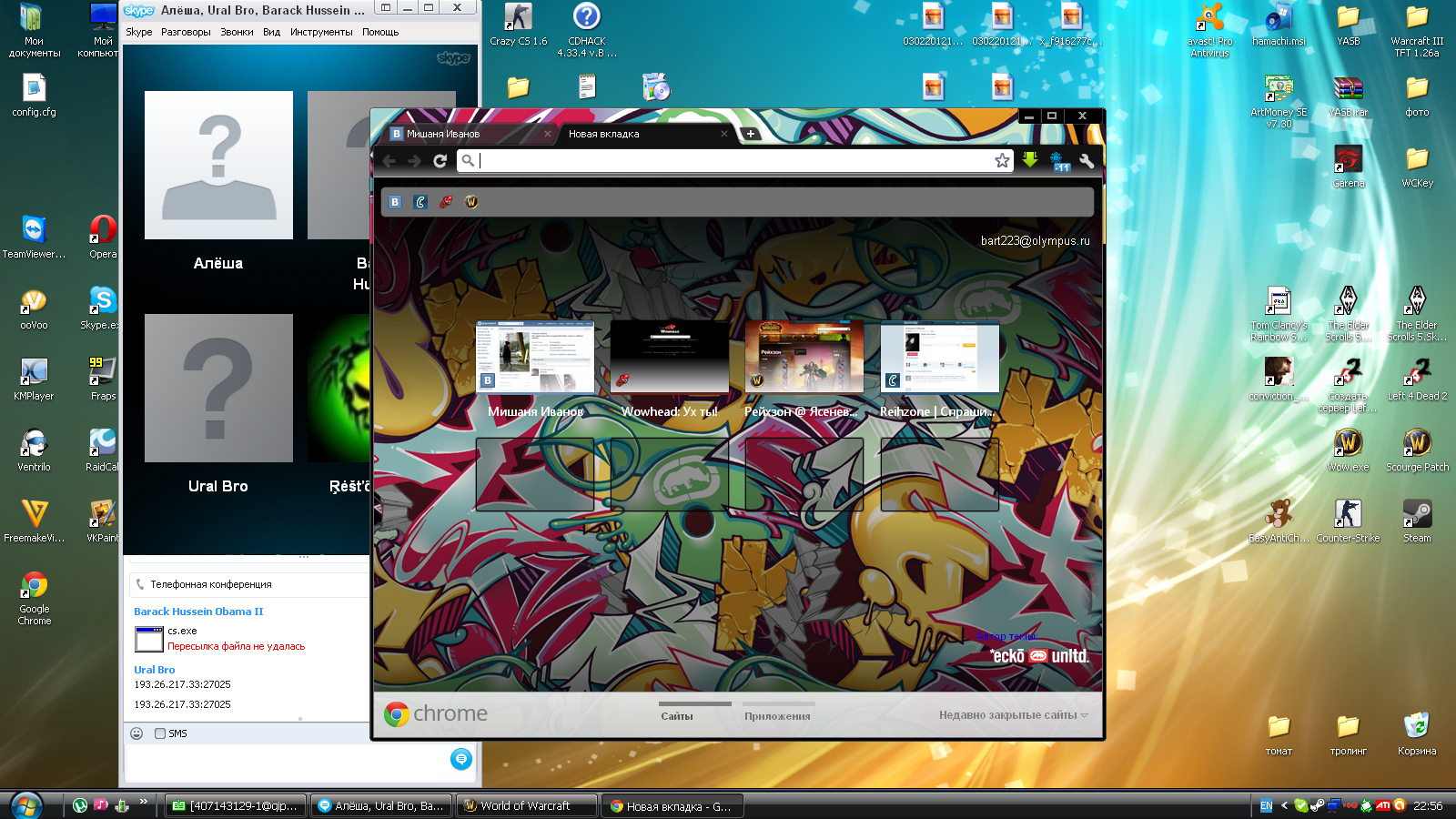Screen dimensions: 1456x819
Task: Open the ATI tray icon
Action: point(1382,805)
